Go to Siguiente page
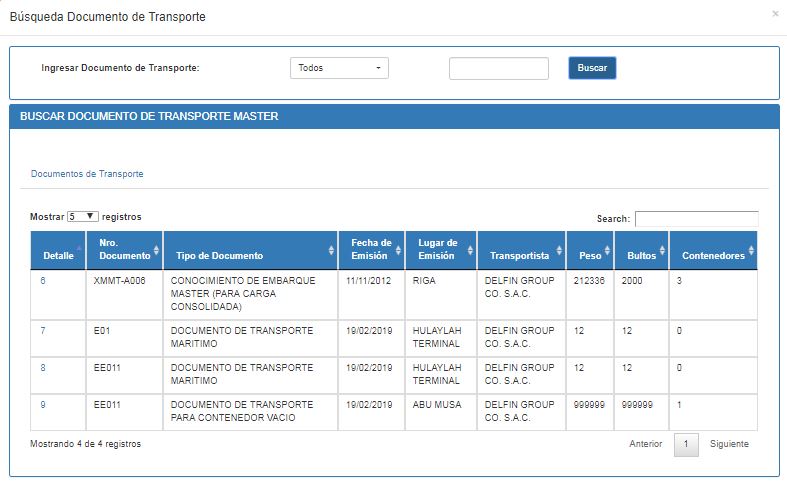The width and height of the screenshot is (787, 484). pos(729,444)
